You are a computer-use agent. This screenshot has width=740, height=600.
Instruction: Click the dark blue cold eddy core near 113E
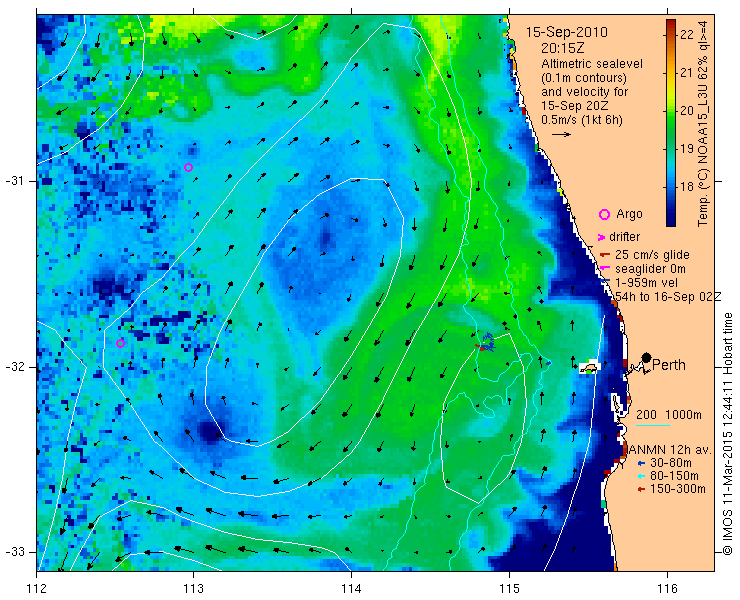[x=209, y=432]
